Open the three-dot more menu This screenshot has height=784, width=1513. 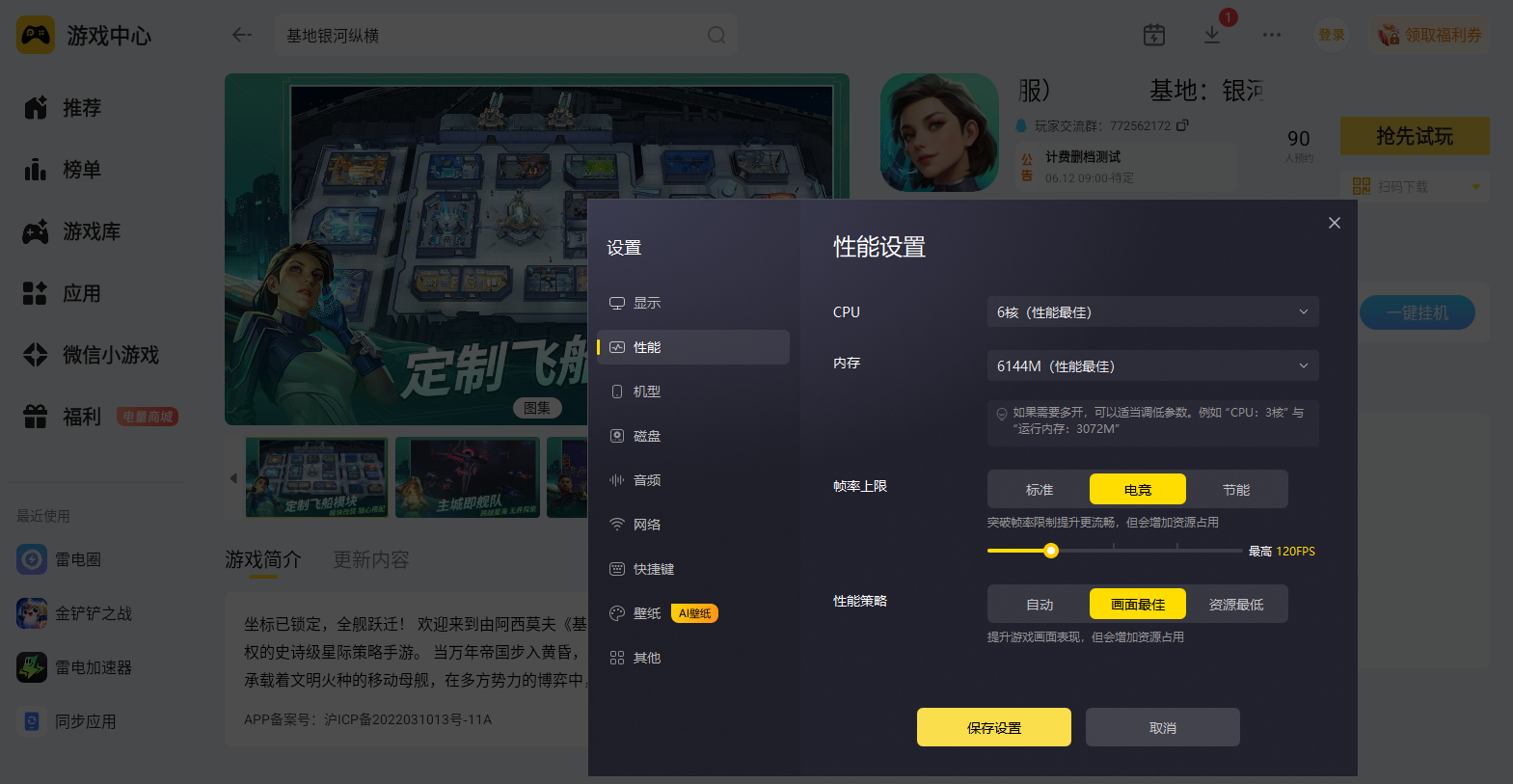(1272, 36)
